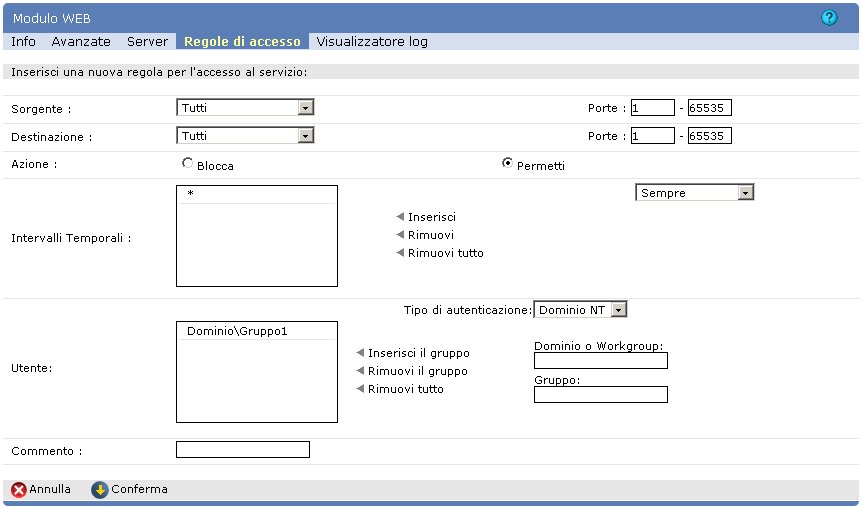Viewport: 863px width, 509px height.
Task: Click Rimuovi arrow under Intervalli Temporali
Action: click(x=401, y=235)
